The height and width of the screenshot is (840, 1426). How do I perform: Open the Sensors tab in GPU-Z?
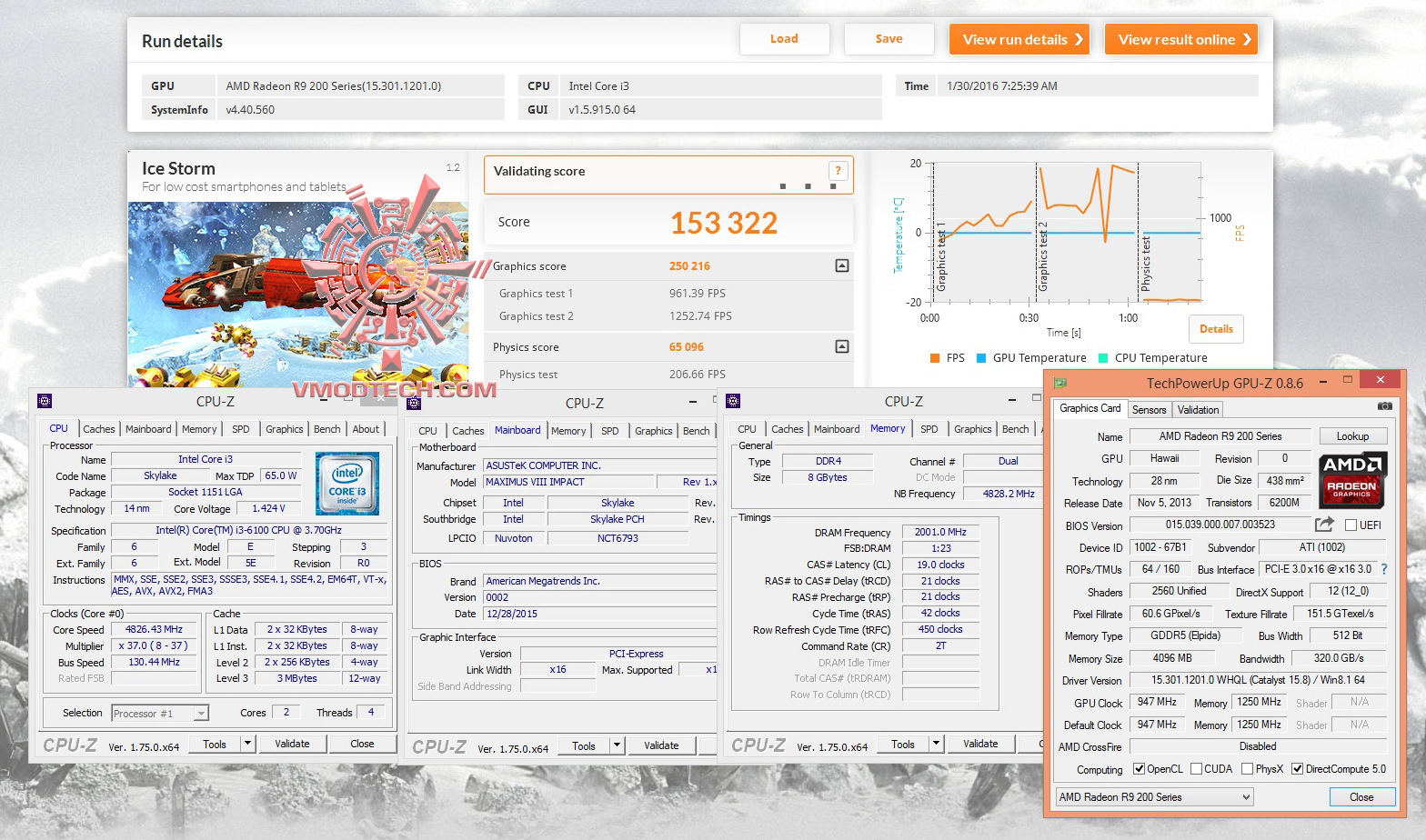tap(1149, 410)
